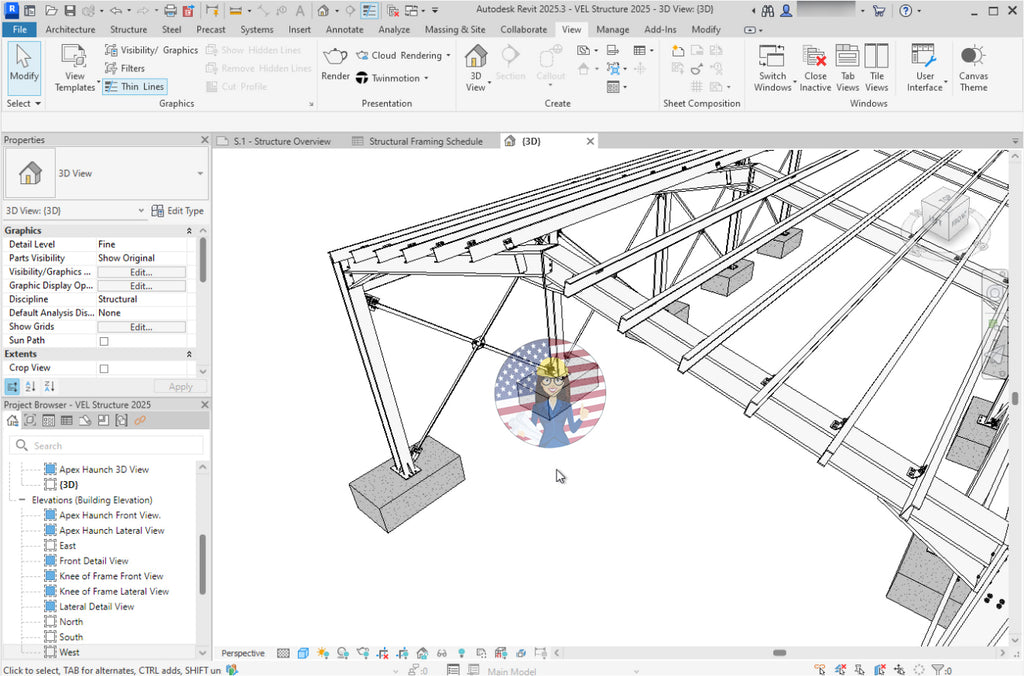Select the Thin Lines tool
This screenshot has height=676, width=1024.
pos(134,86)
